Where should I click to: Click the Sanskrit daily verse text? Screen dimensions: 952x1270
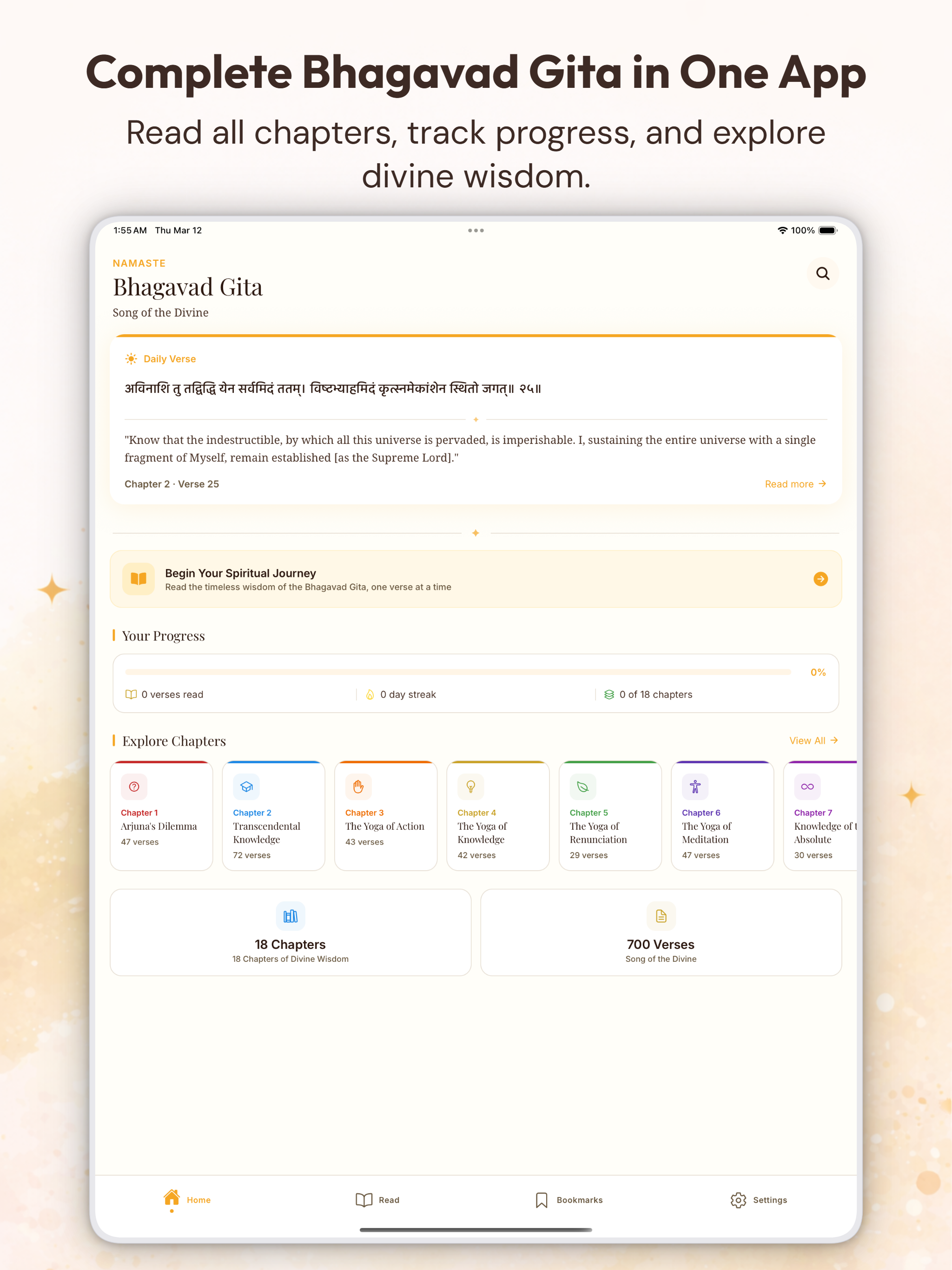tap(333, 389)
